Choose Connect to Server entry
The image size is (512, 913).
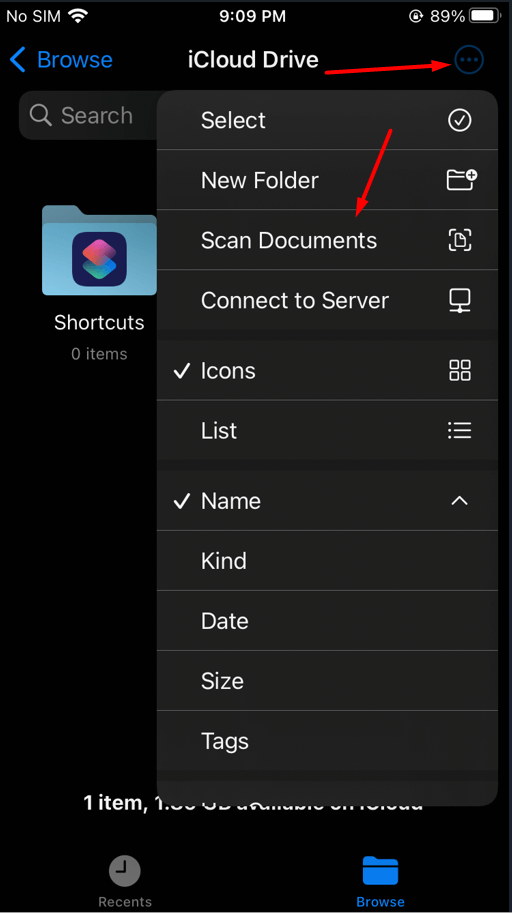click(327, 300)
